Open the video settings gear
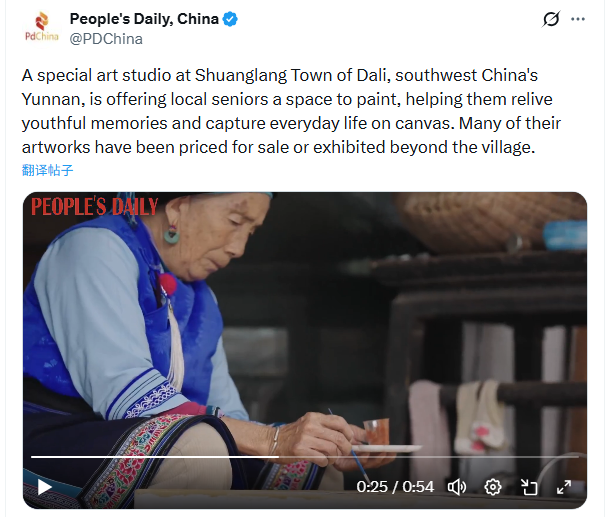The image size is (607, 517). pyautogui.click(x=493, y=487)
